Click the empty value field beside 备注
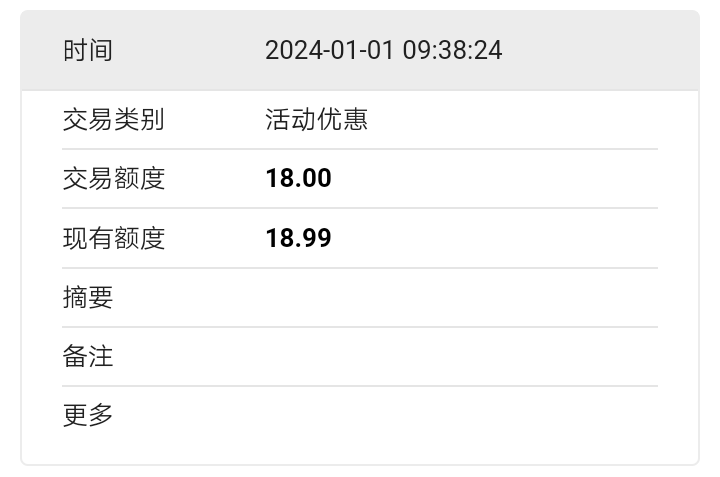 (461, 356)
